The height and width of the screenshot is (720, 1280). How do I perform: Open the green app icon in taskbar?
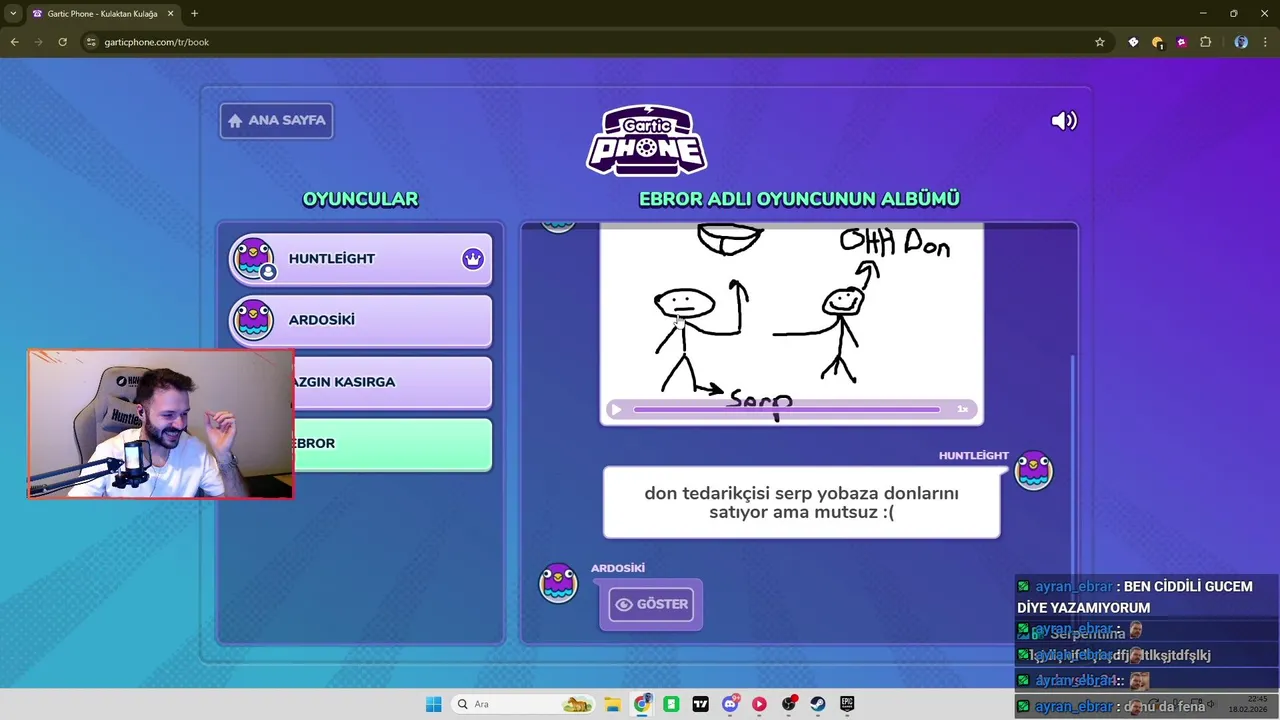(x=672, y=704)
